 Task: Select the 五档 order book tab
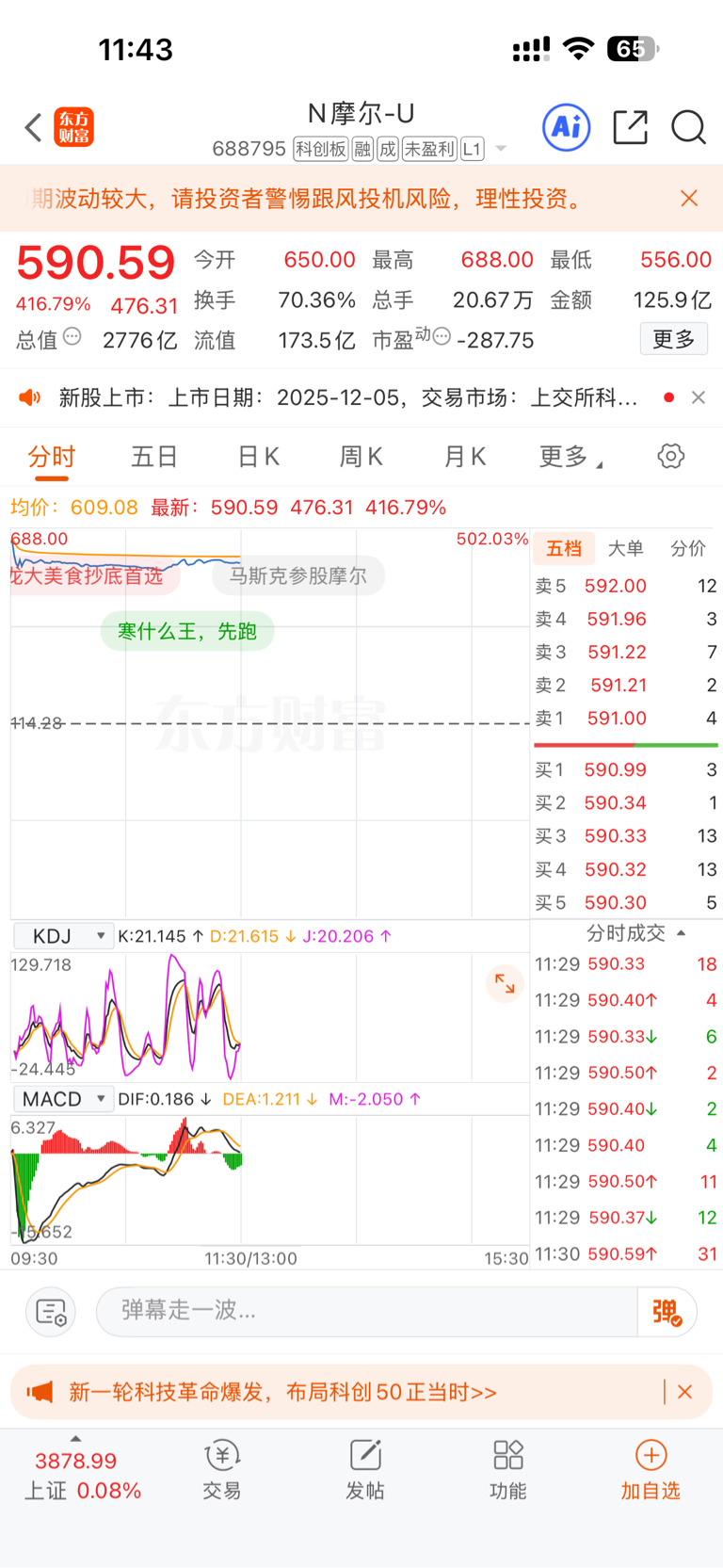(564, 548)
